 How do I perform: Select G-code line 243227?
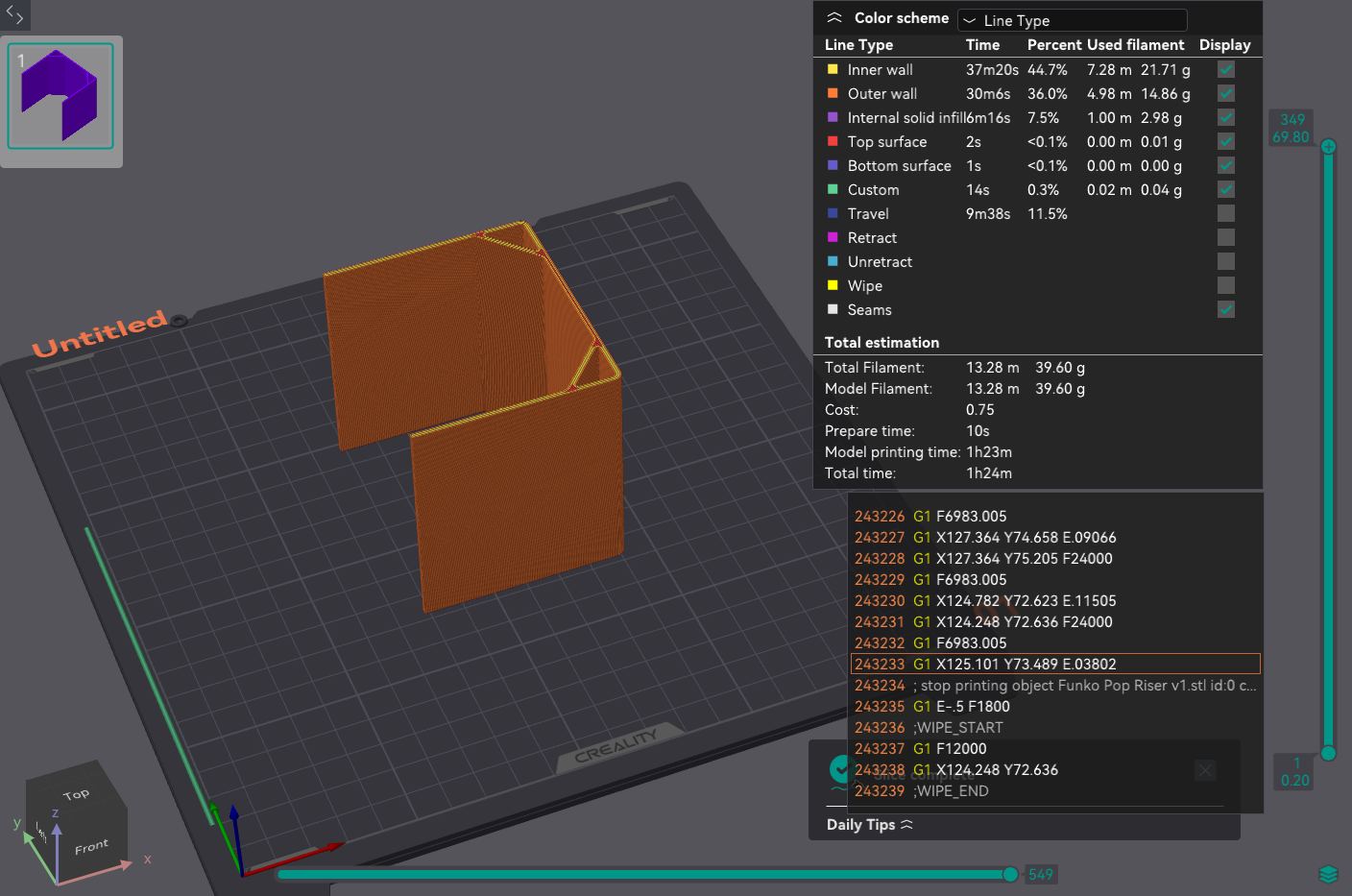point(1055,538)
